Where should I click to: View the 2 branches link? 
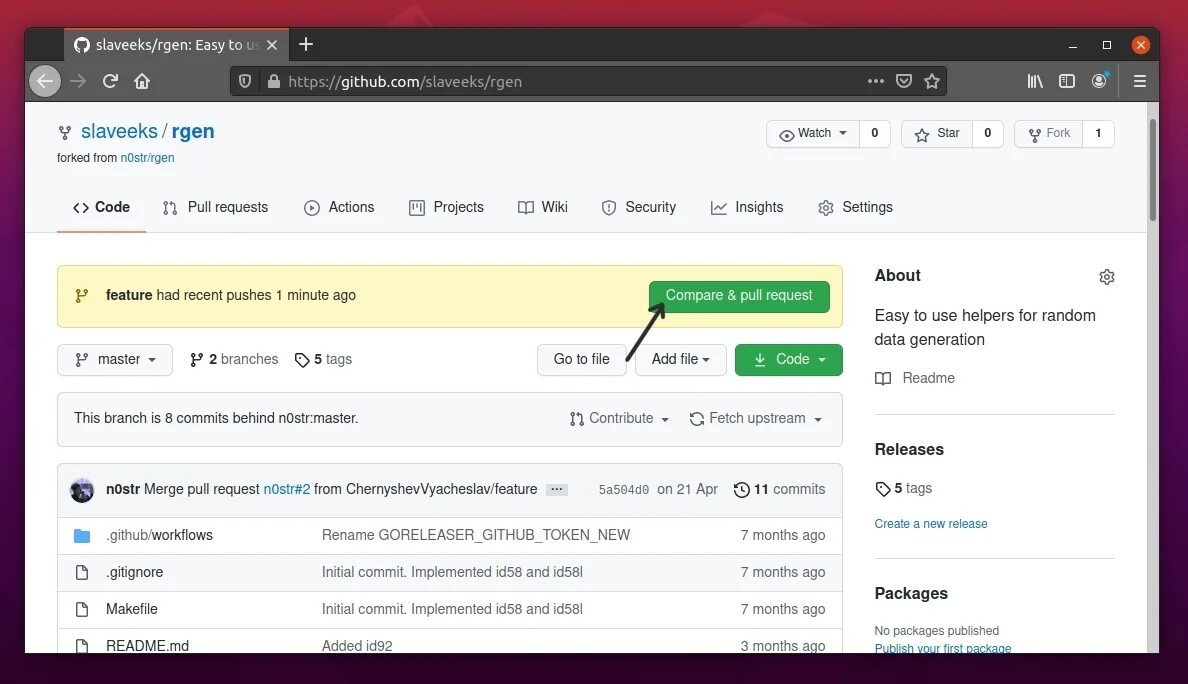coord(234,360)
